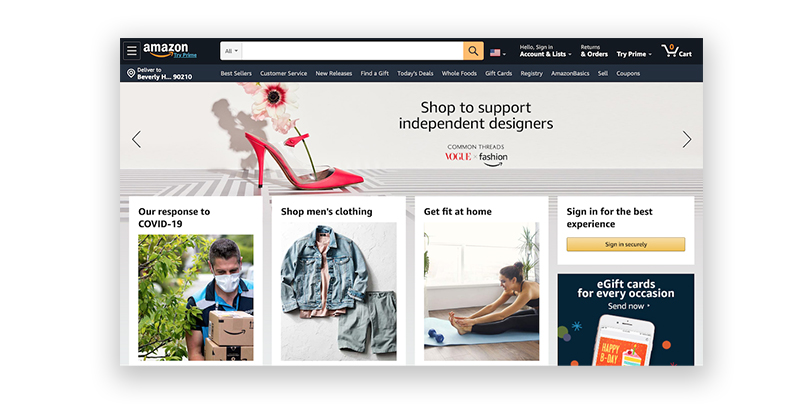Open the shopping cart icon
The width and height of the screenshot is (800, 404).
(677, 51)
